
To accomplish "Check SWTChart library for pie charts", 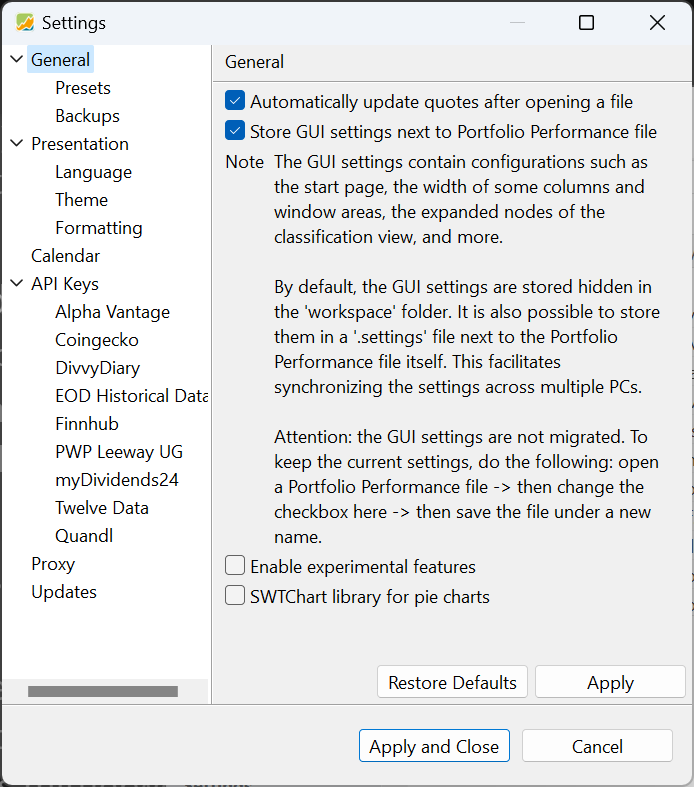I will (x=235, y=595).
